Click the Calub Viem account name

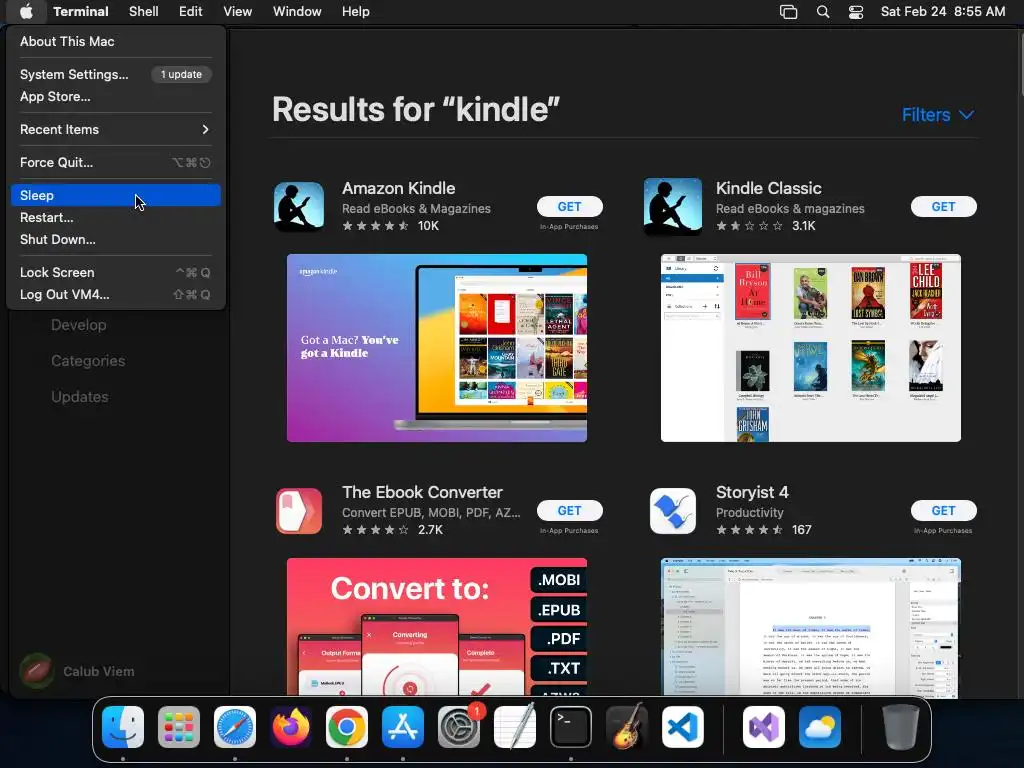99,671
